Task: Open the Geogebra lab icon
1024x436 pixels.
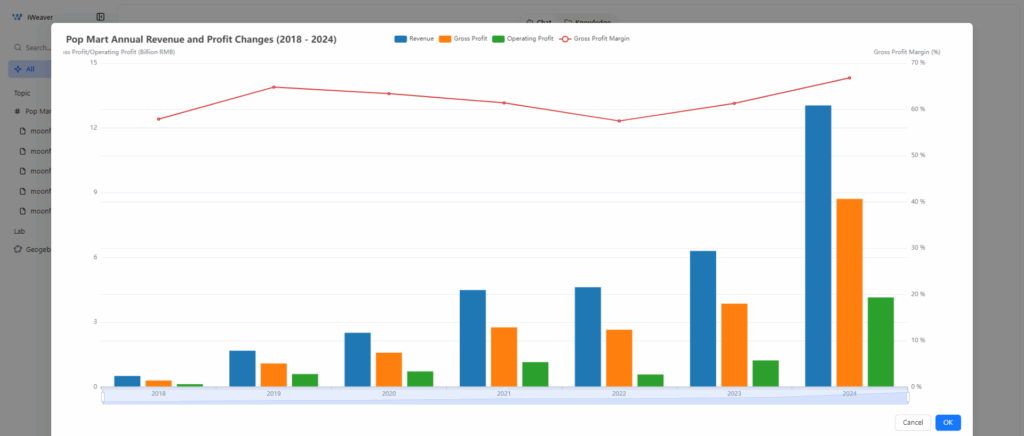Action: (18, 249)
